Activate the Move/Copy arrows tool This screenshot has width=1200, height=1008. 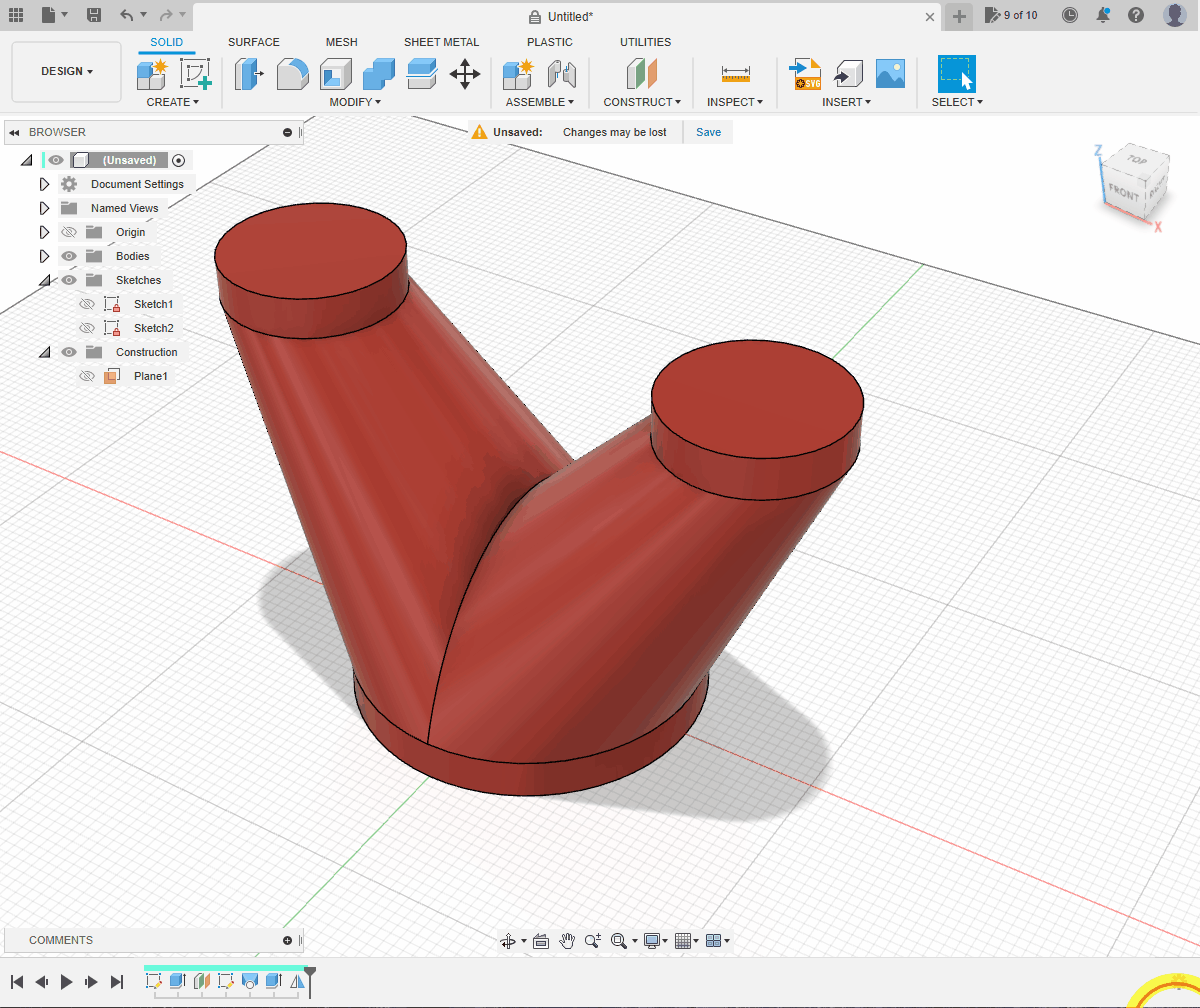(465, 74)
